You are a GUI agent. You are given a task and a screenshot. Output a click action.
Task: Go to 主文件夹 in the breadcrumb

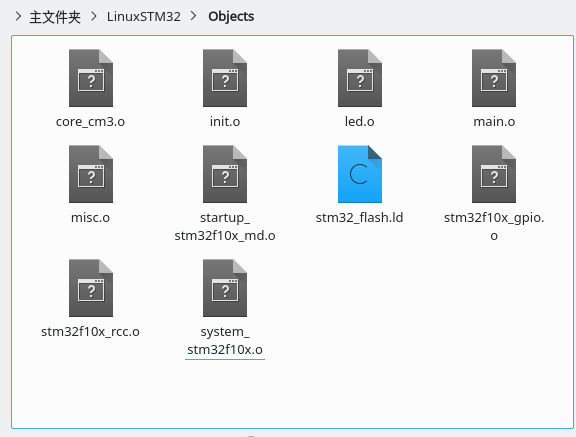55,17
